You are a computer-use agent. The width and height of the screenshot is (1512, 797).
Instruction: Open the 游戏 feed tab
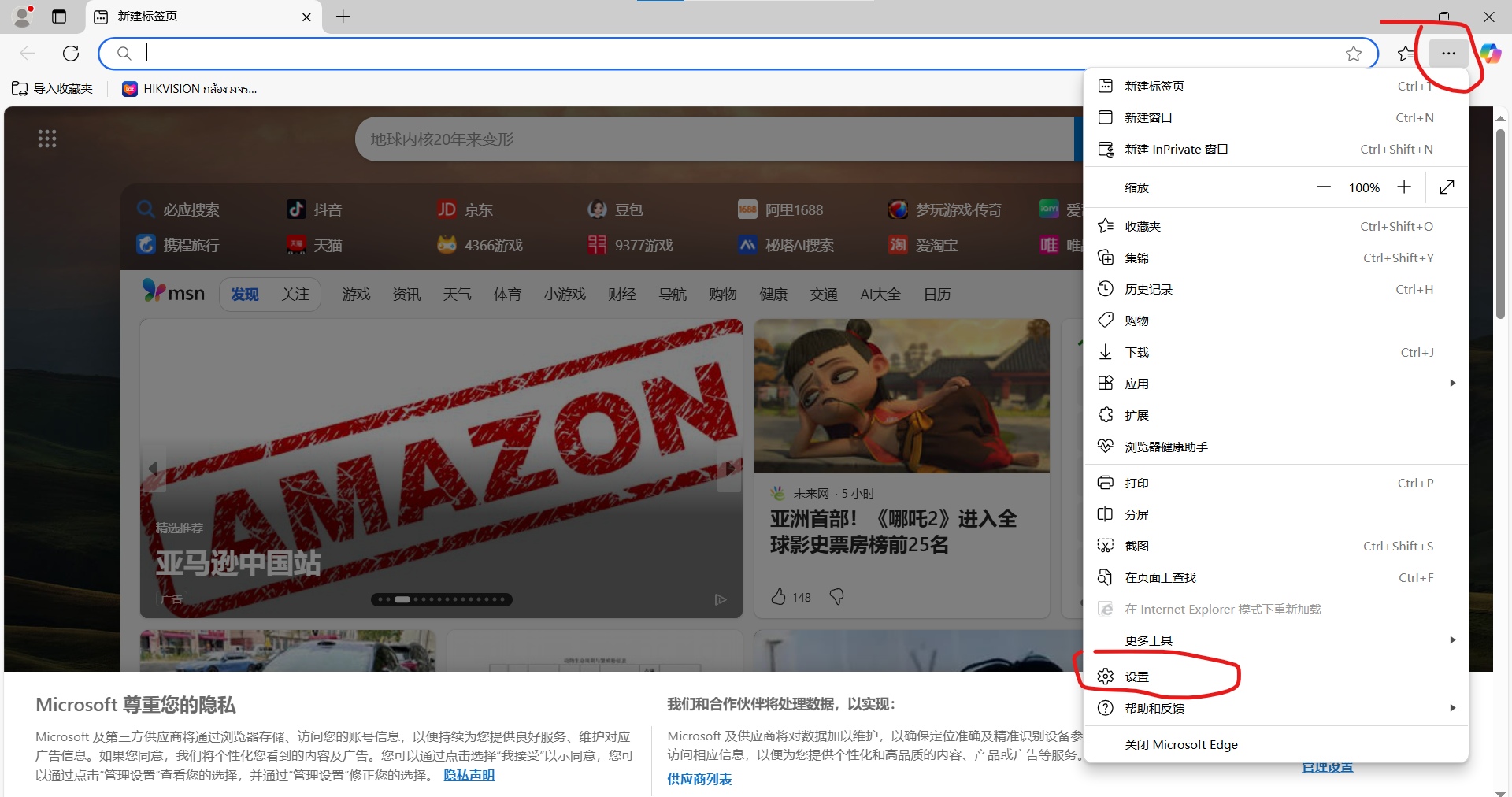[x=356, y=295]
